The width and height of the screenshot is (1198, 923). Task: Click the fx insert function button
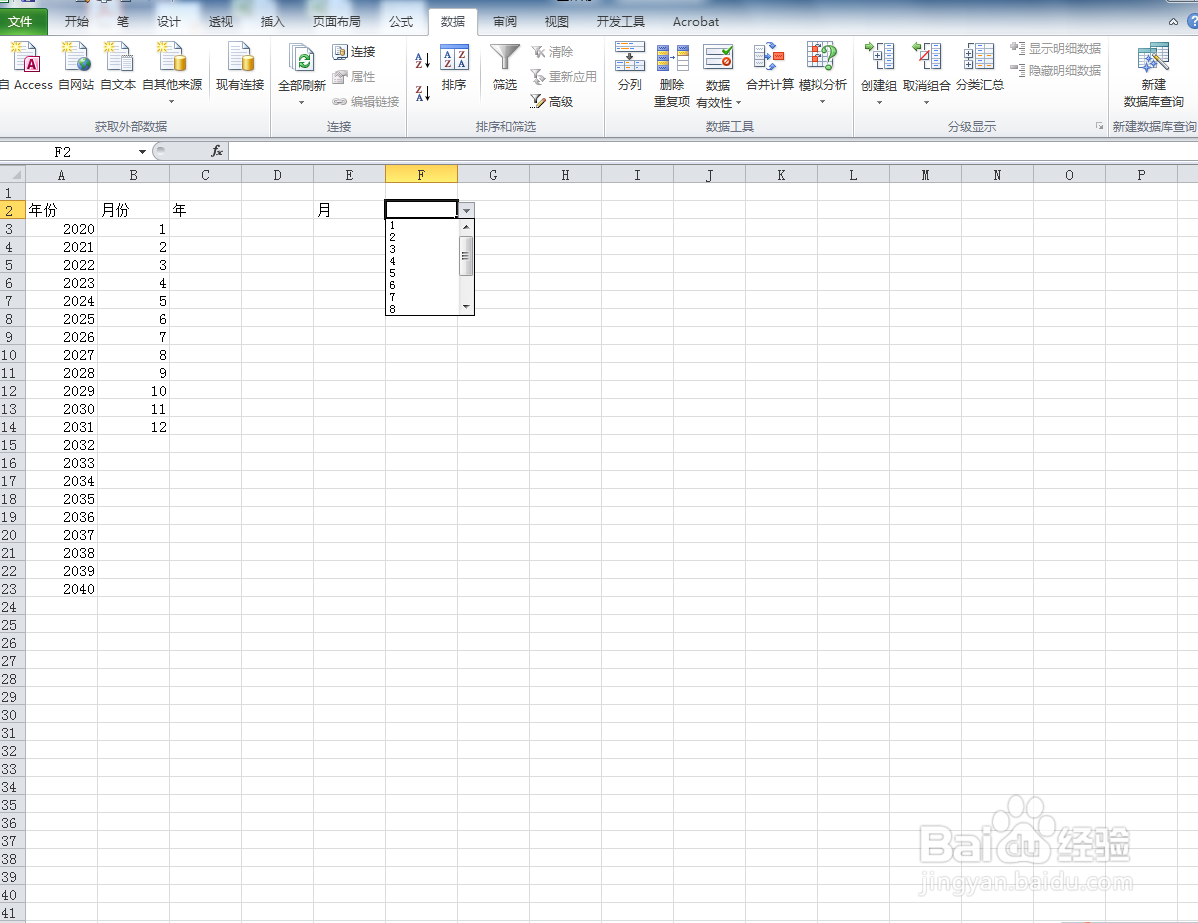(x=217, y=151)
